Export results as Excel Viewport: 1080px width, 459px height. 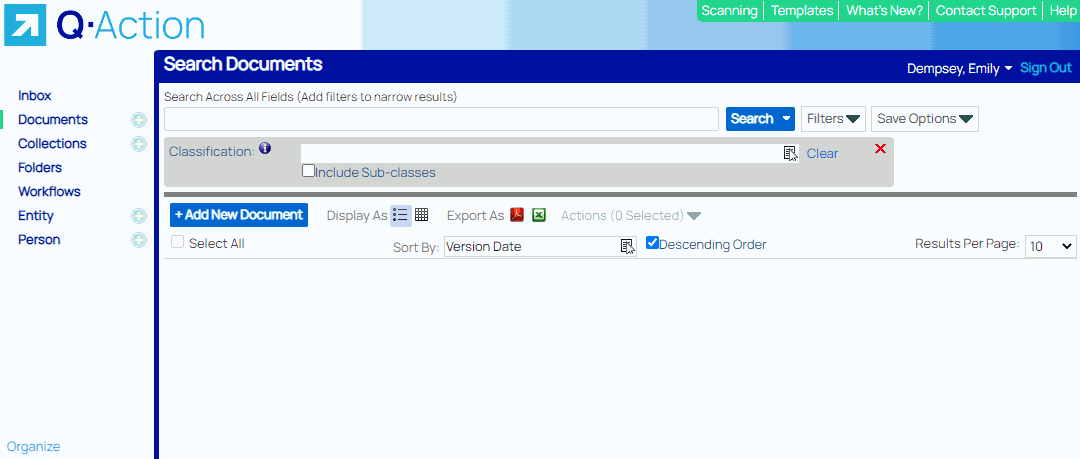[x=539, y=215]
